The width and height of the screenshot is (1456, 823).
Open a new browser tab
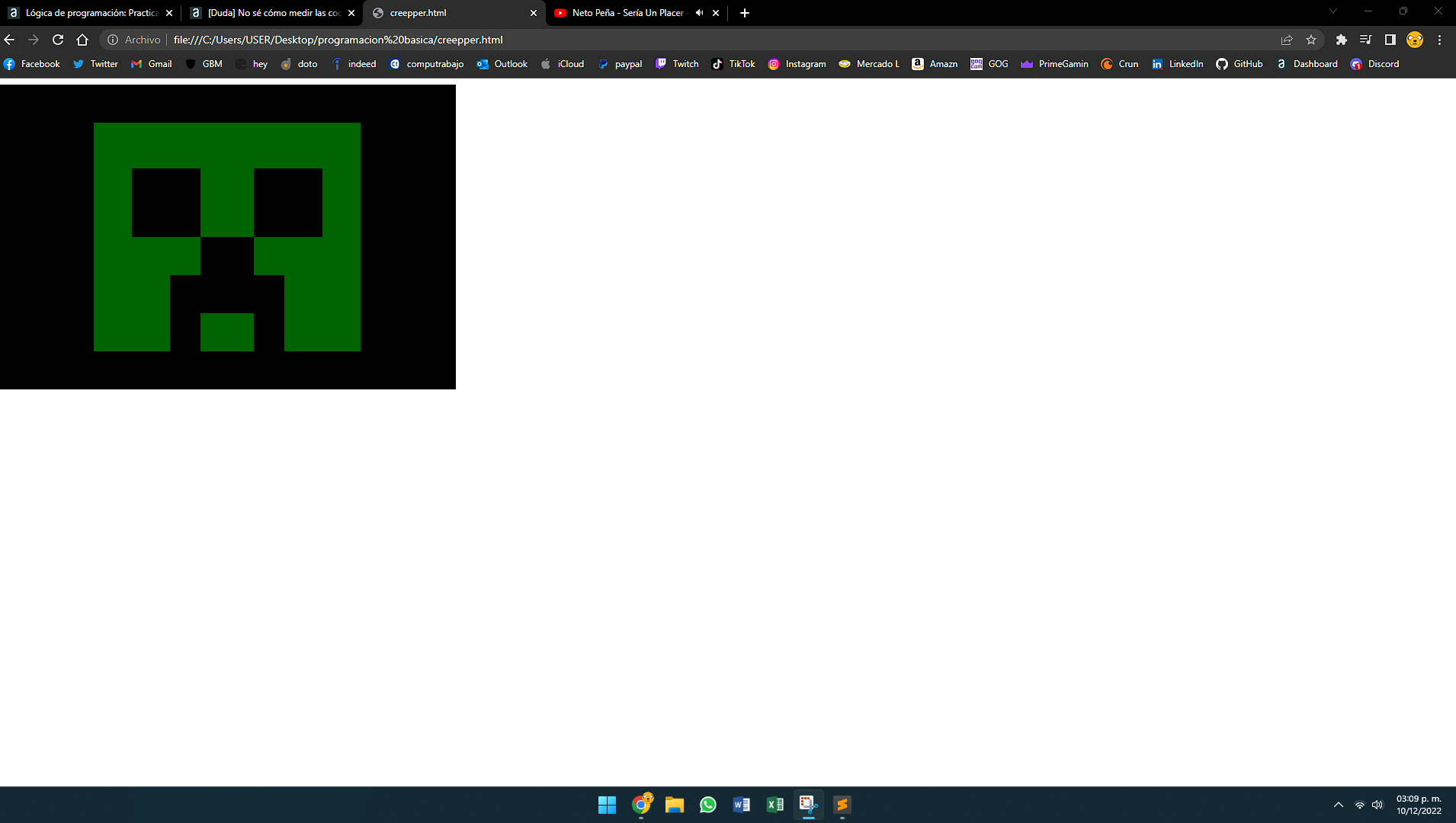(x=745, y=13)
